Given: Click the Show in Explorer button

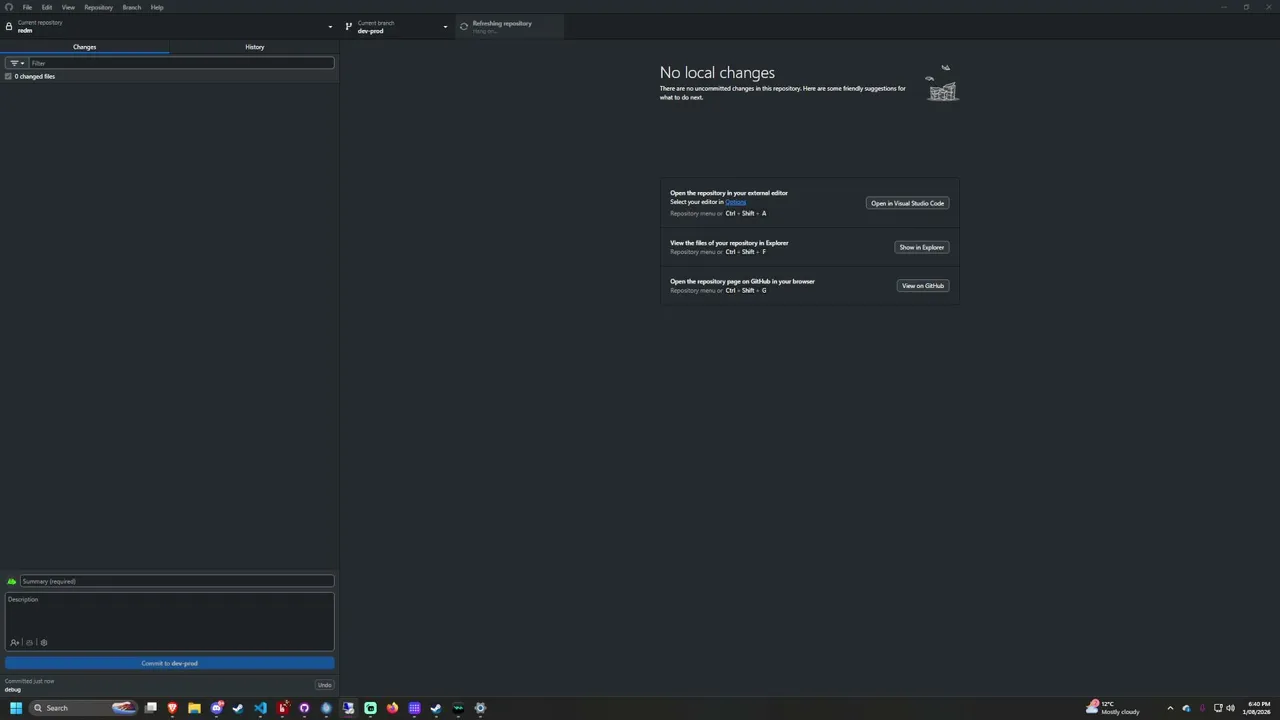Looking at the screenshot, I should (921, 247).
